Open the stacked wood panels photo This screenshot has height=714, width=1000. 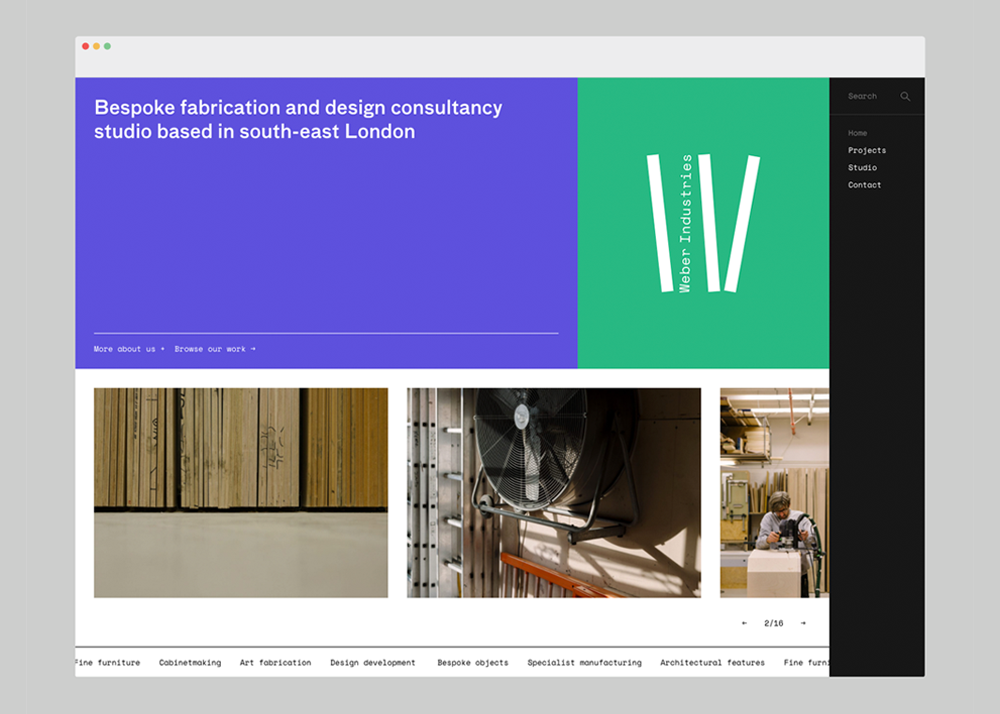[x=241, y=493]
